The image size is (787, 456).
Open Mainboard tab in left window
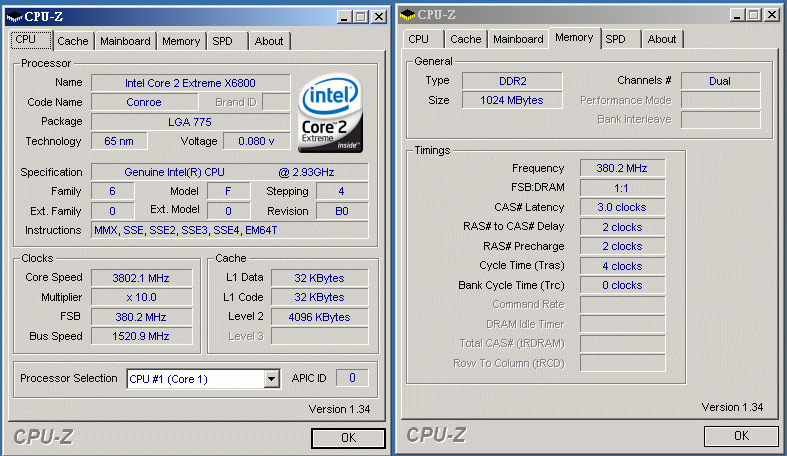[125, 41]
